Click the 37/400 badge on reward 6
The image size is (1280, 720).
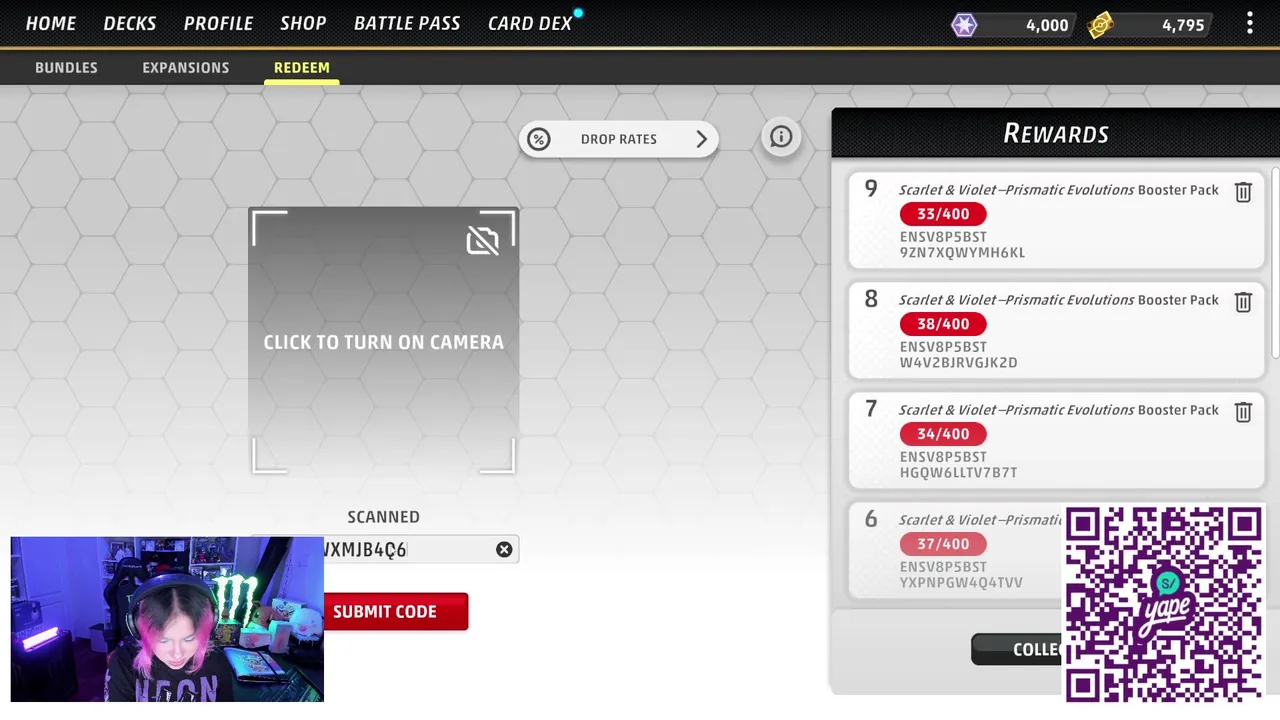tap(943, 544)
